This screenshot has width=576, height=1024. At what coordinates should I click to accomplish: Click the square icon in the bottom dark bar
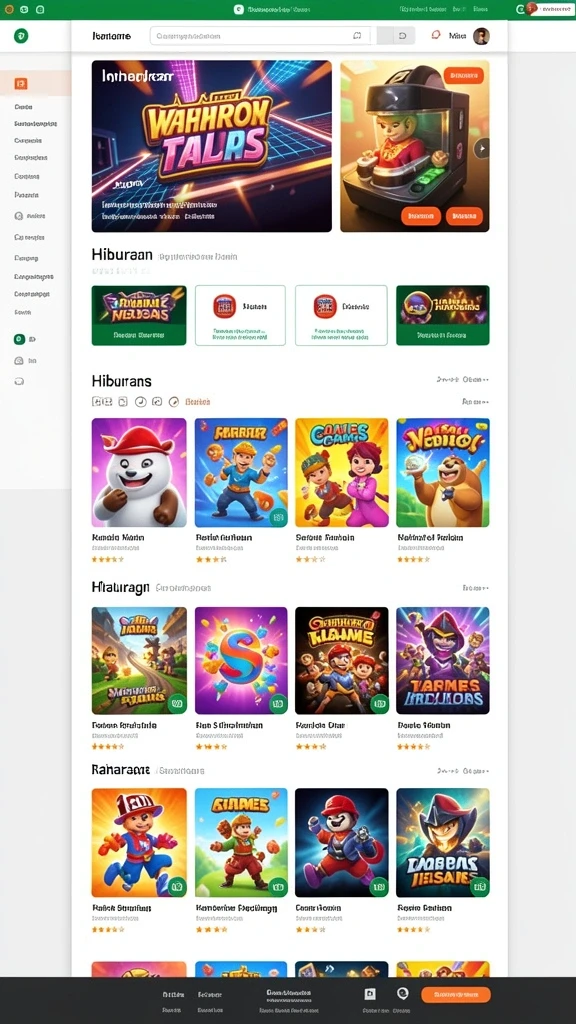click(370, 994)
